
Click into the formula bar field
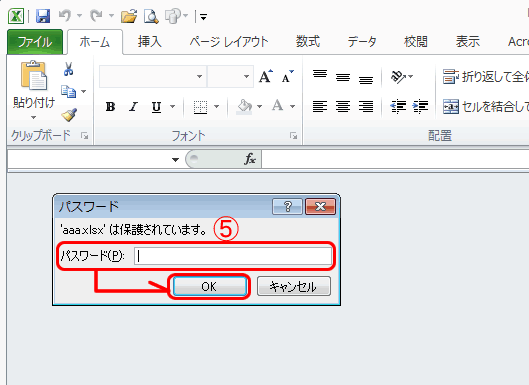pos(395,159)
